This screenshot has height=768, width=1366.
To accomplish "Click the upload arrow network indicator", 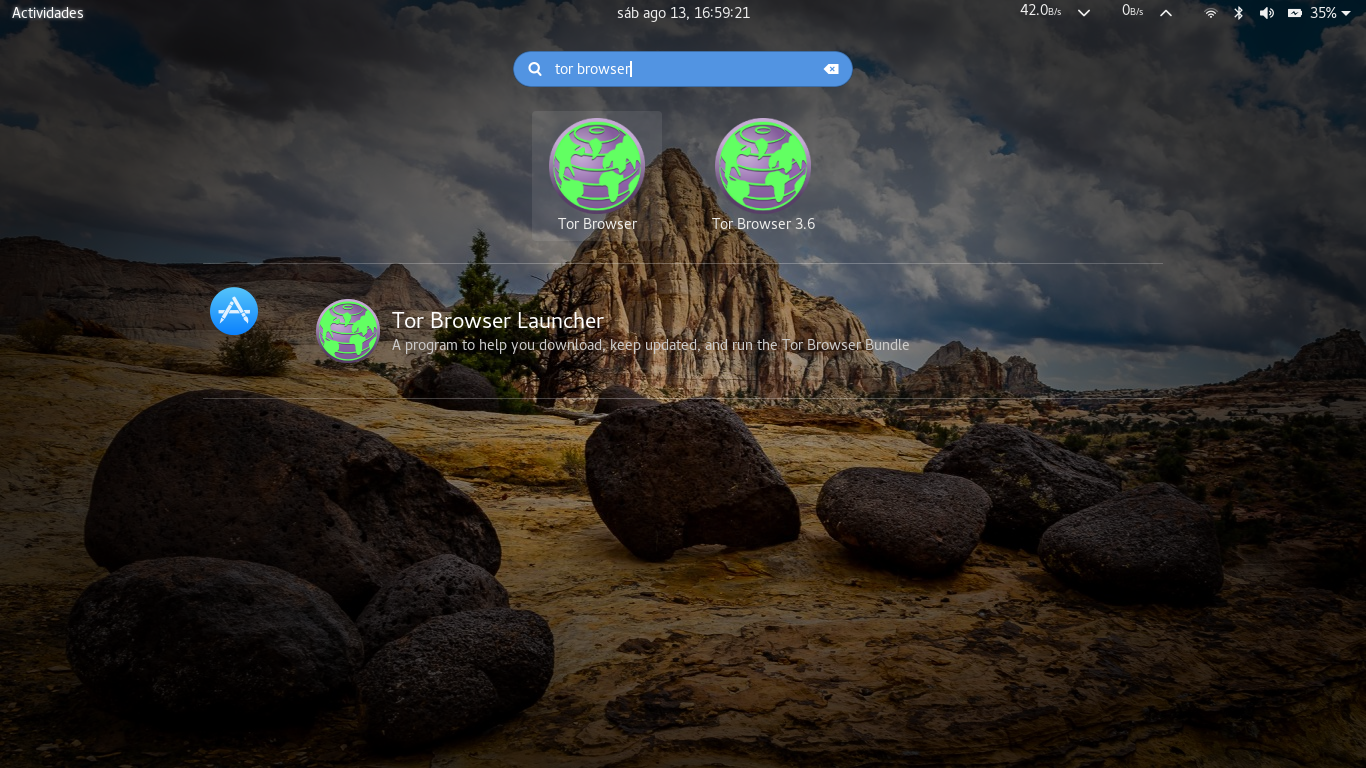I will pos(1166,13).
